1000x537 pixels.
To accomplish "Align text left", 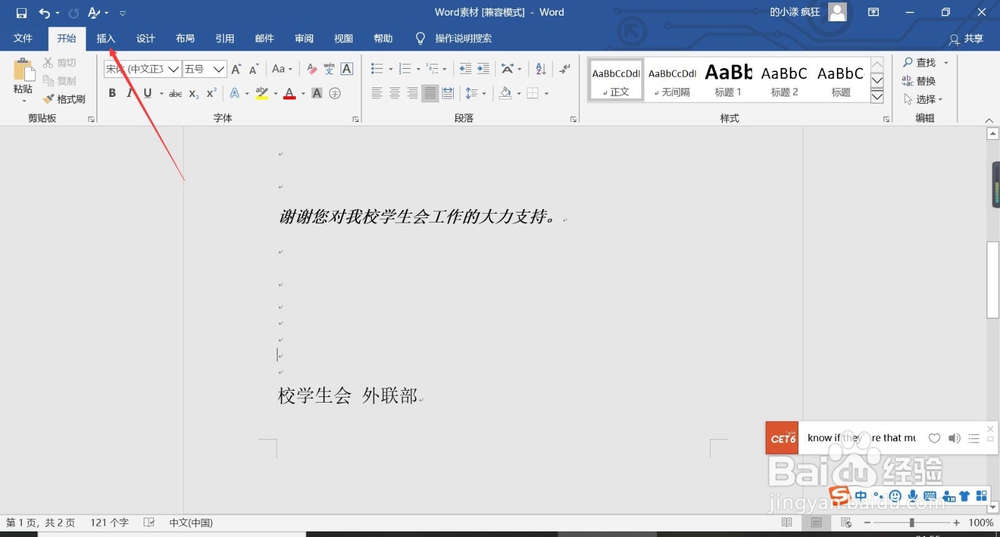I will coord(377,94).
